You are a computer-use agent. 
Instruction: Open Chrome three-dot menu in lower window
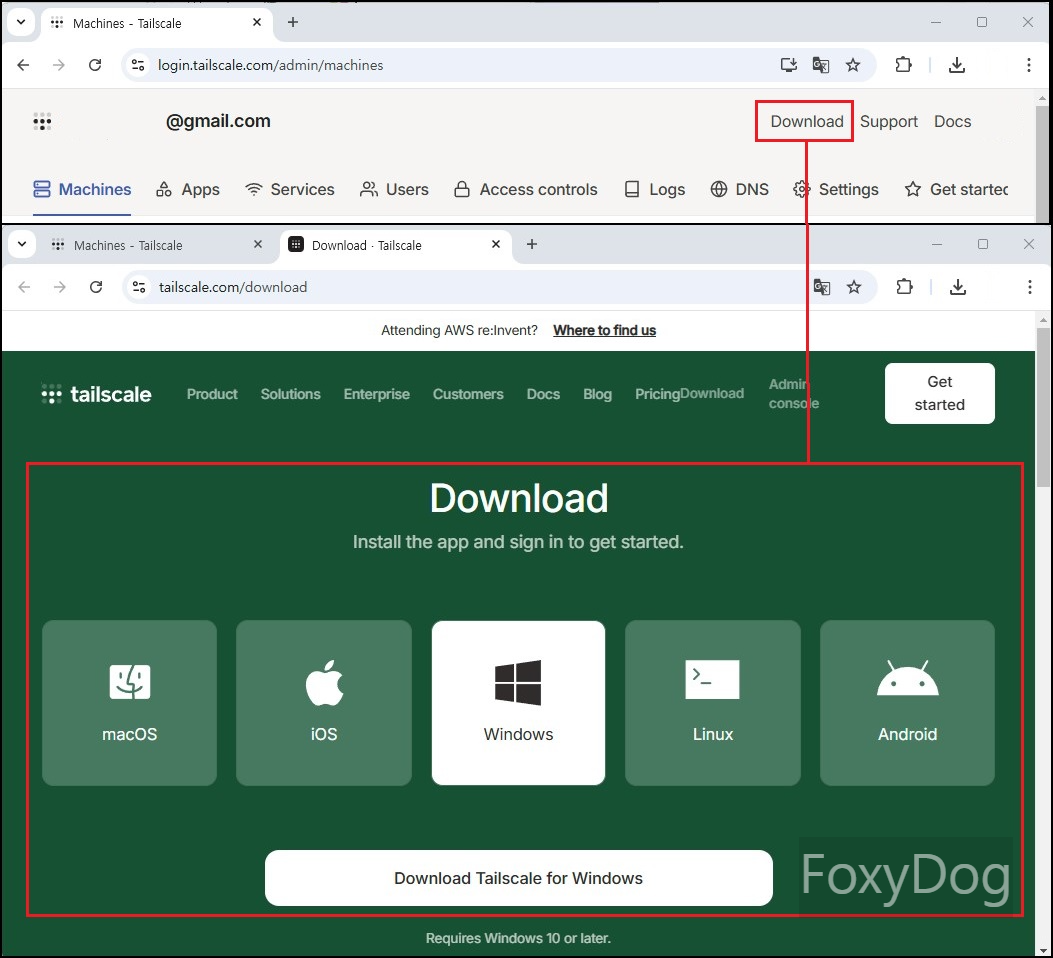pos(1029,287)
